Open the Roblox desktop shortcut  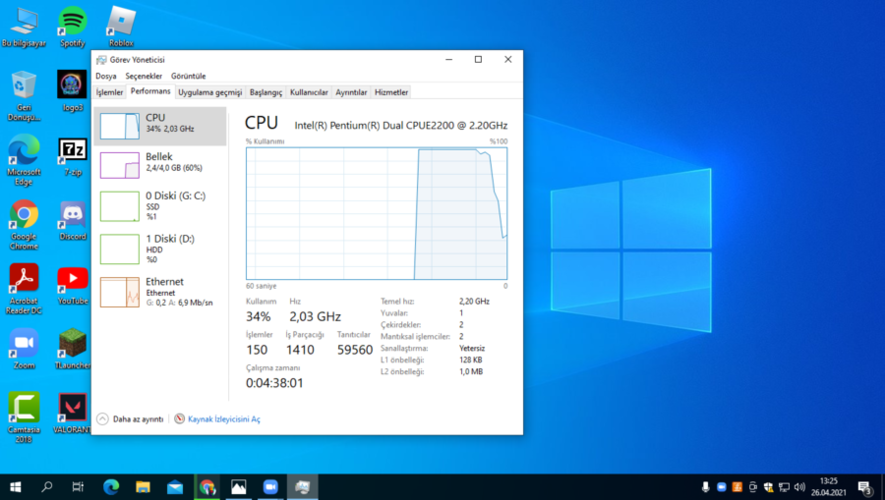[x=121, y=27]
